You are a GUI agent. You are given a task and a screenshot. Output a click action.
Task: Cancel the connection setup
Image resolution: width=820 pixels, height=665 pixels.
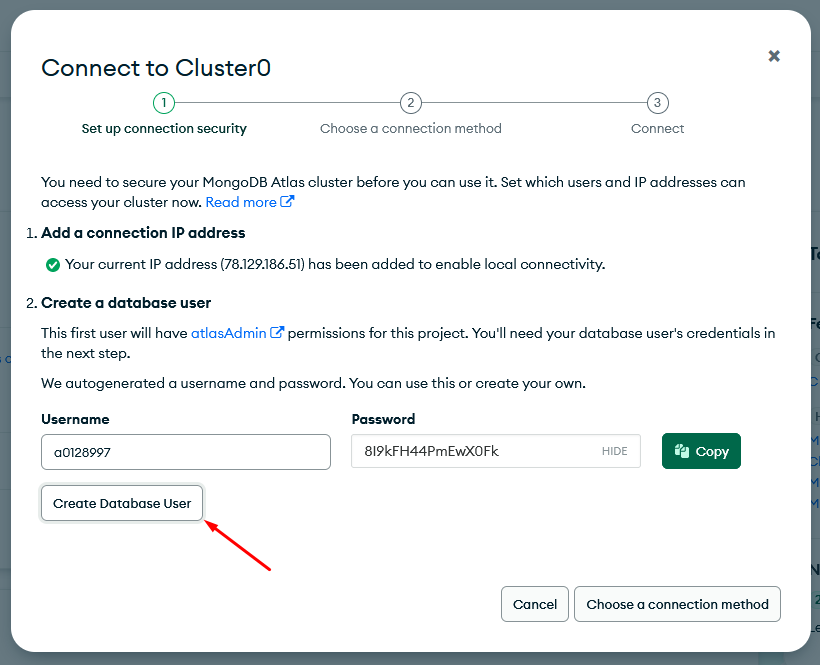point(534,604)
